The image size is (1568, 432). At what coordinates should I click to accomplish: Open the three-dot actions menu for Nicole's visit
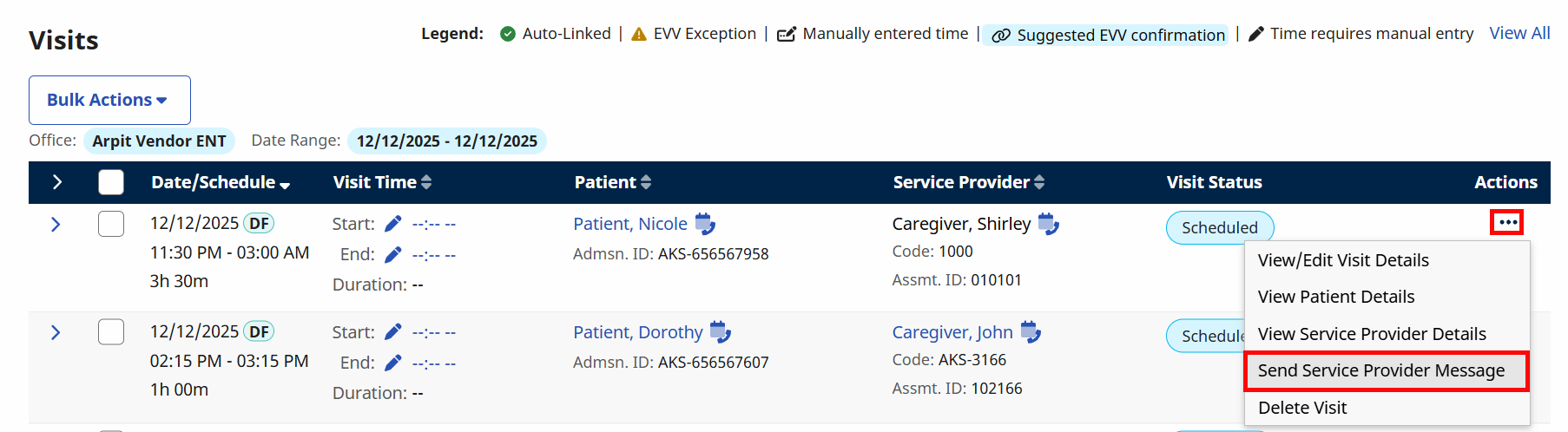[1507, 223]
